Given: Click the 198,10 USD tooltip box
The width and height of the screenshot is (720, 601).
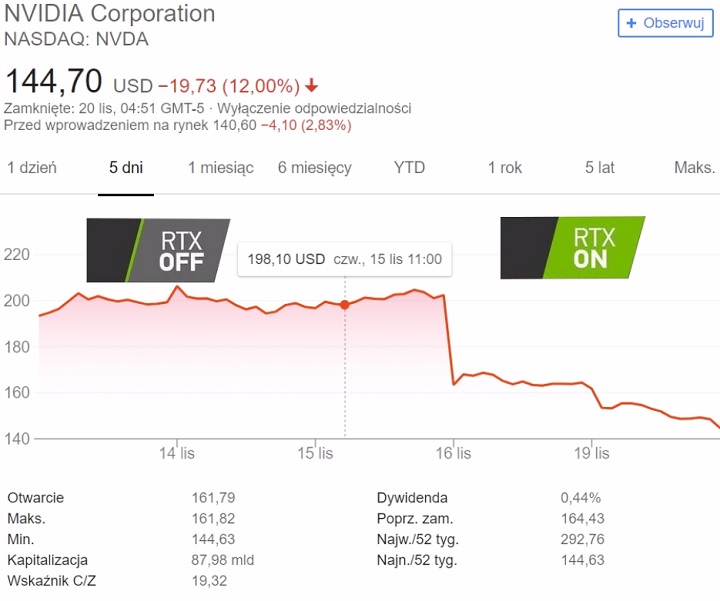Looking at the screenshot, I should (344, 259).
